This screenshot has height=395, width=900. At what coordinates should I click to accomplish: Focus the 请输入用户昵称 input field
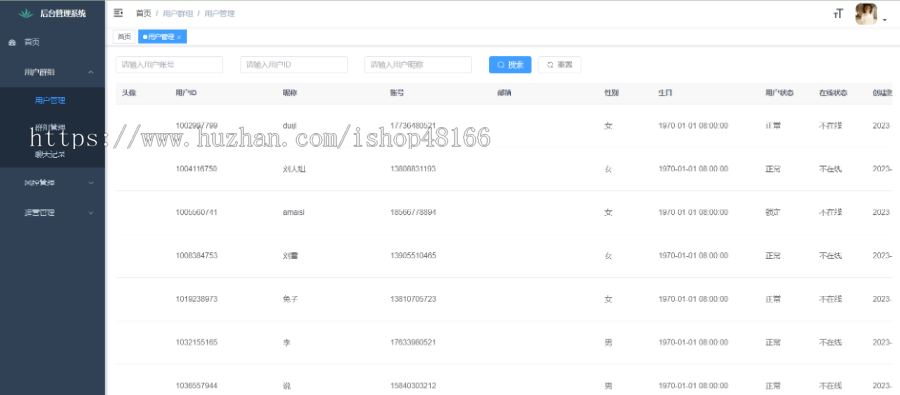click(x=418, y=65)
